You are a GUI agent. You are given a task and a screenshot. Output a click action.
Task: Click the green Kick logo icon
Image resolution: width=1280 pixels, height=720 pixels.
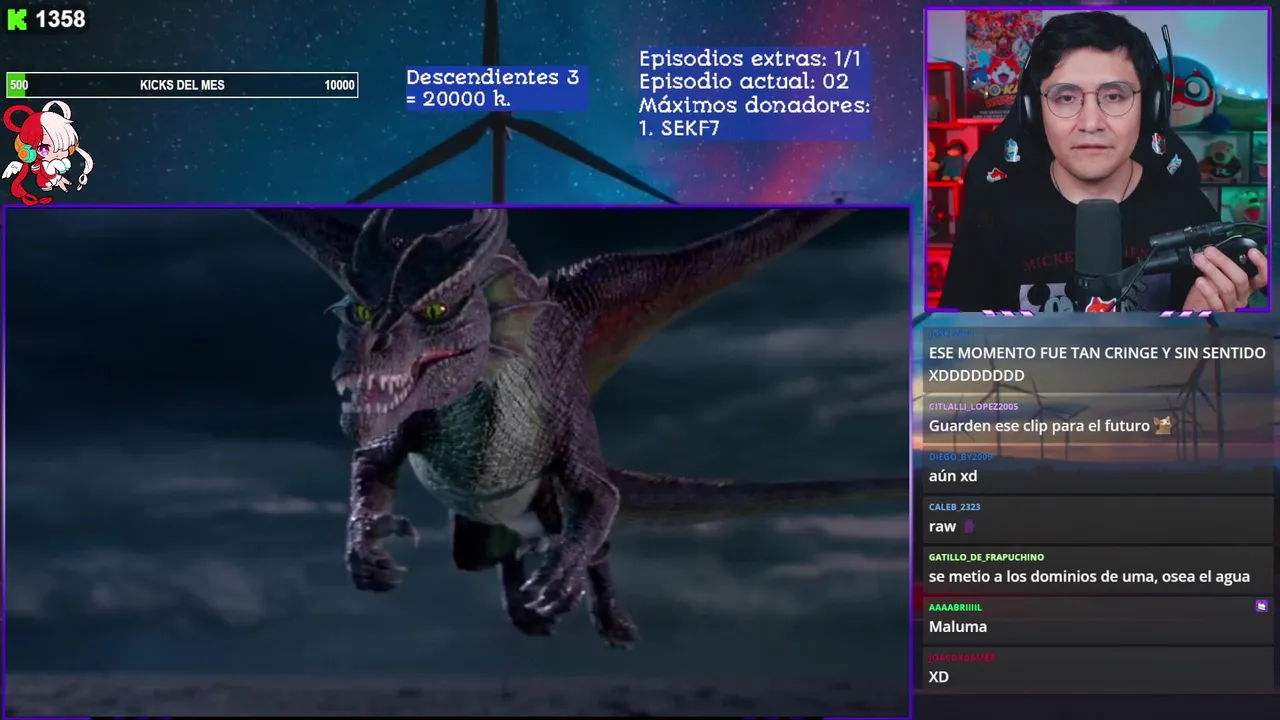pos(17,19)
